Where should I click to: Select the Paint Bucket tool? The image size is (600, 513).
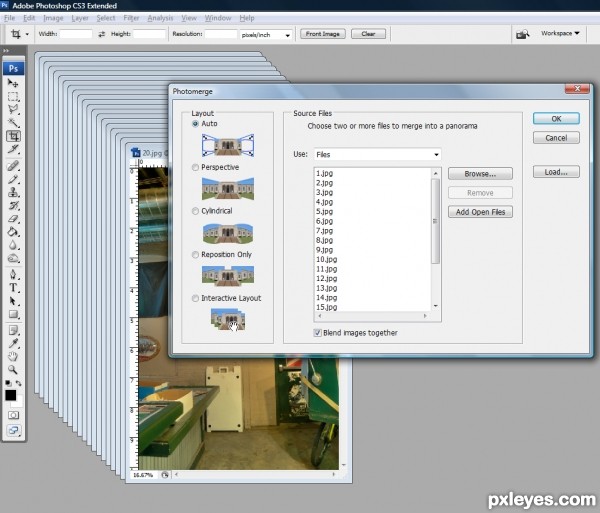[13, 232]
